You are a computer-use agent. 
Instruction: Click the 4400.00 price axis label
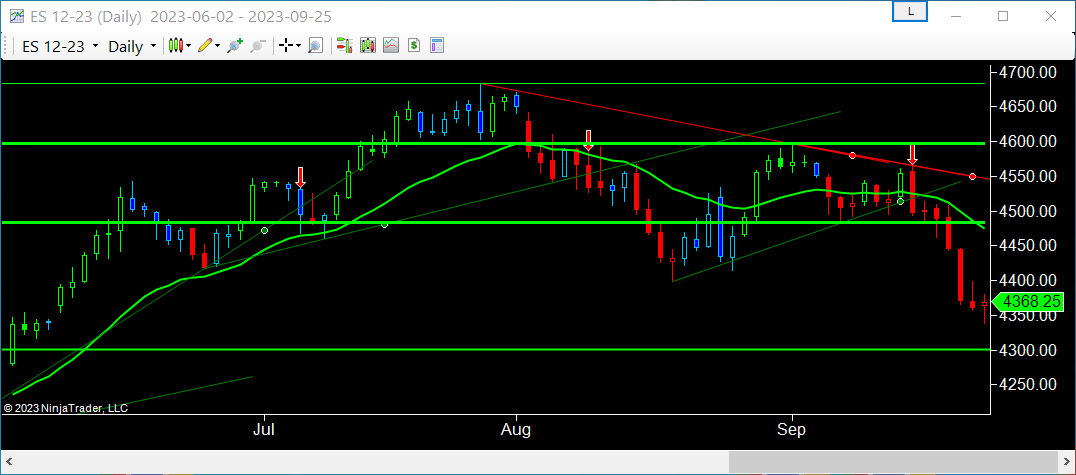coord(1027,281)
